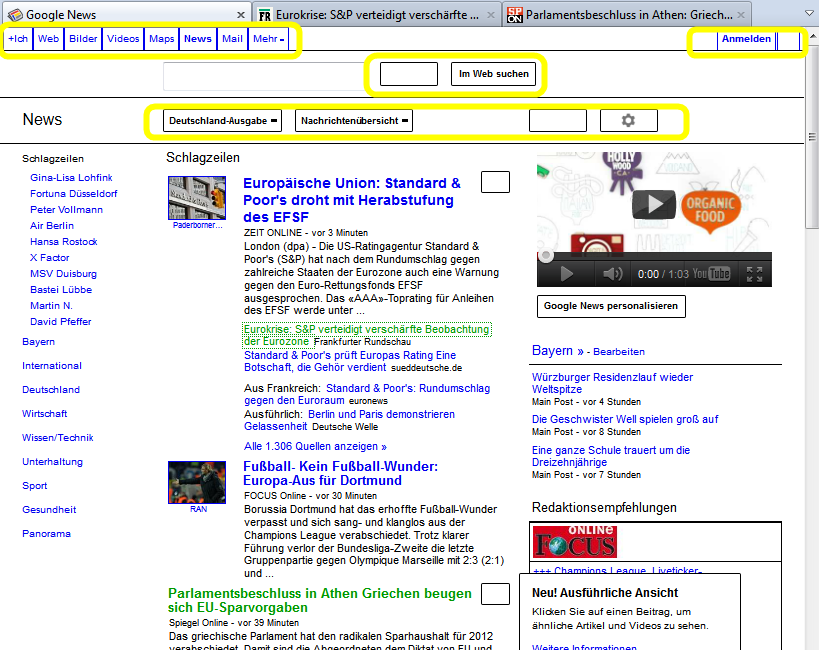This screenshot has width=819, height=650.
Task: Click Alle 1.306 Quellen anzeigen link
Action: 315,446
